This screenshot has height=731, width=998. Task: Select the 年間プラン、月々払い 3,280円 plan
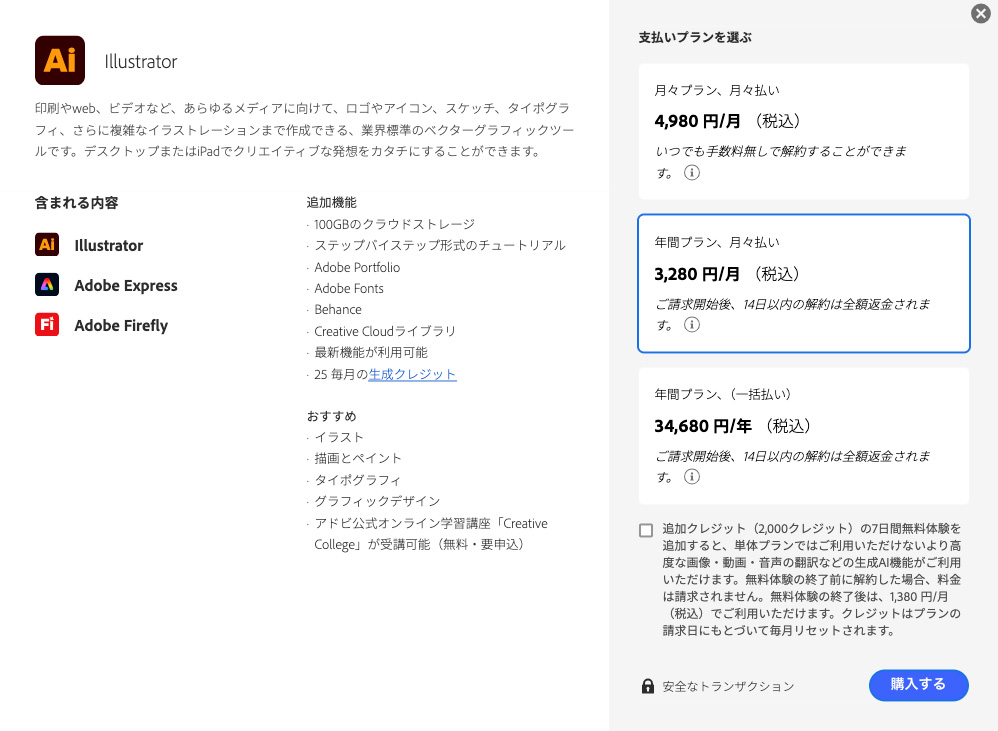[804, 283]
